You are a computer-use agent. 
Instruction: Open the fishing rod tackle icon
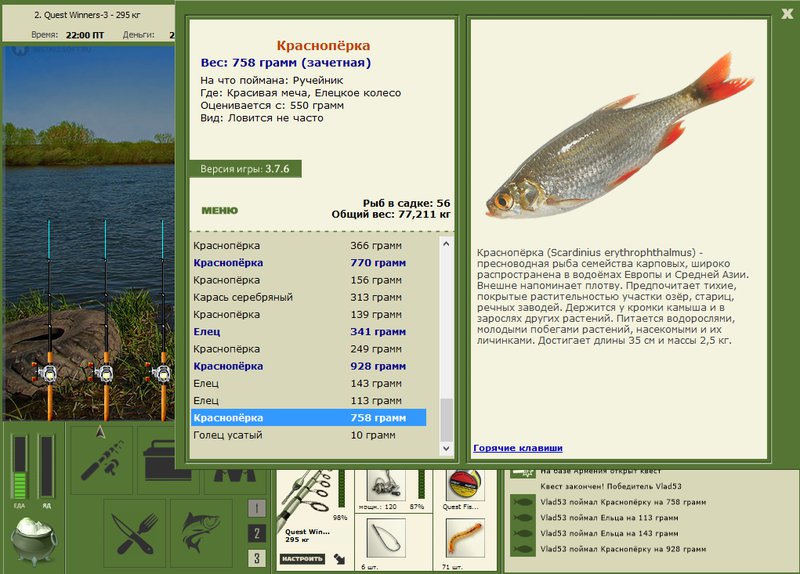[x=102, y=461]
